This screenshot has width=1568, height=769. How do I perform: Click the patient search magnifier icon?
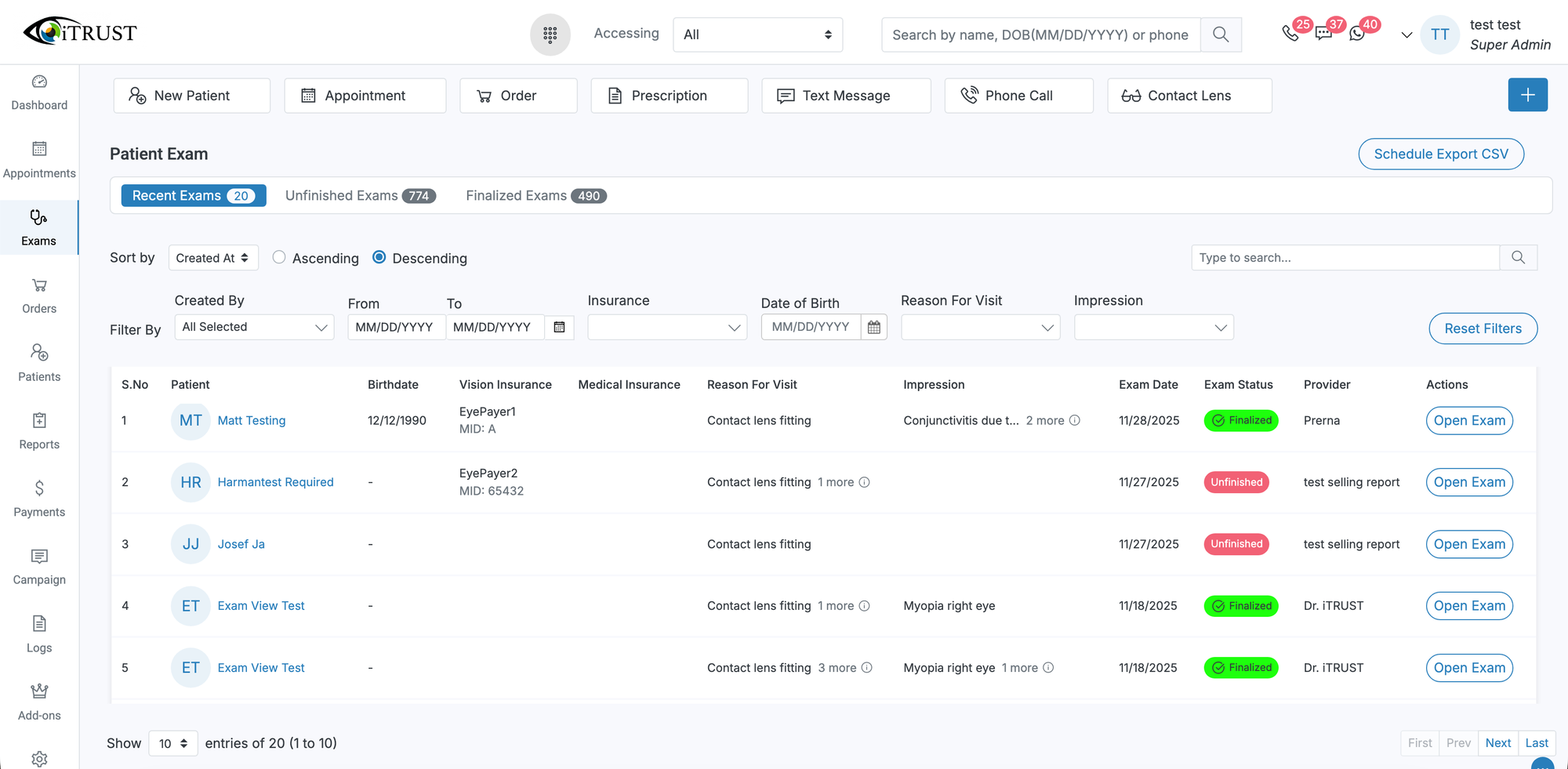point(1220,34)
